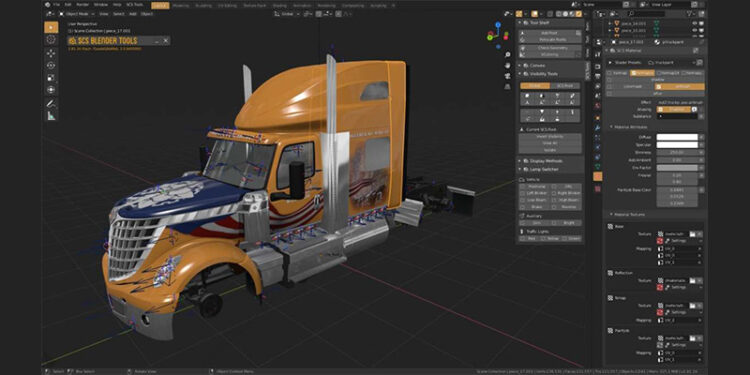Open Material properties tab icon
Screen dimensions: 750x375
click(598, 177)
